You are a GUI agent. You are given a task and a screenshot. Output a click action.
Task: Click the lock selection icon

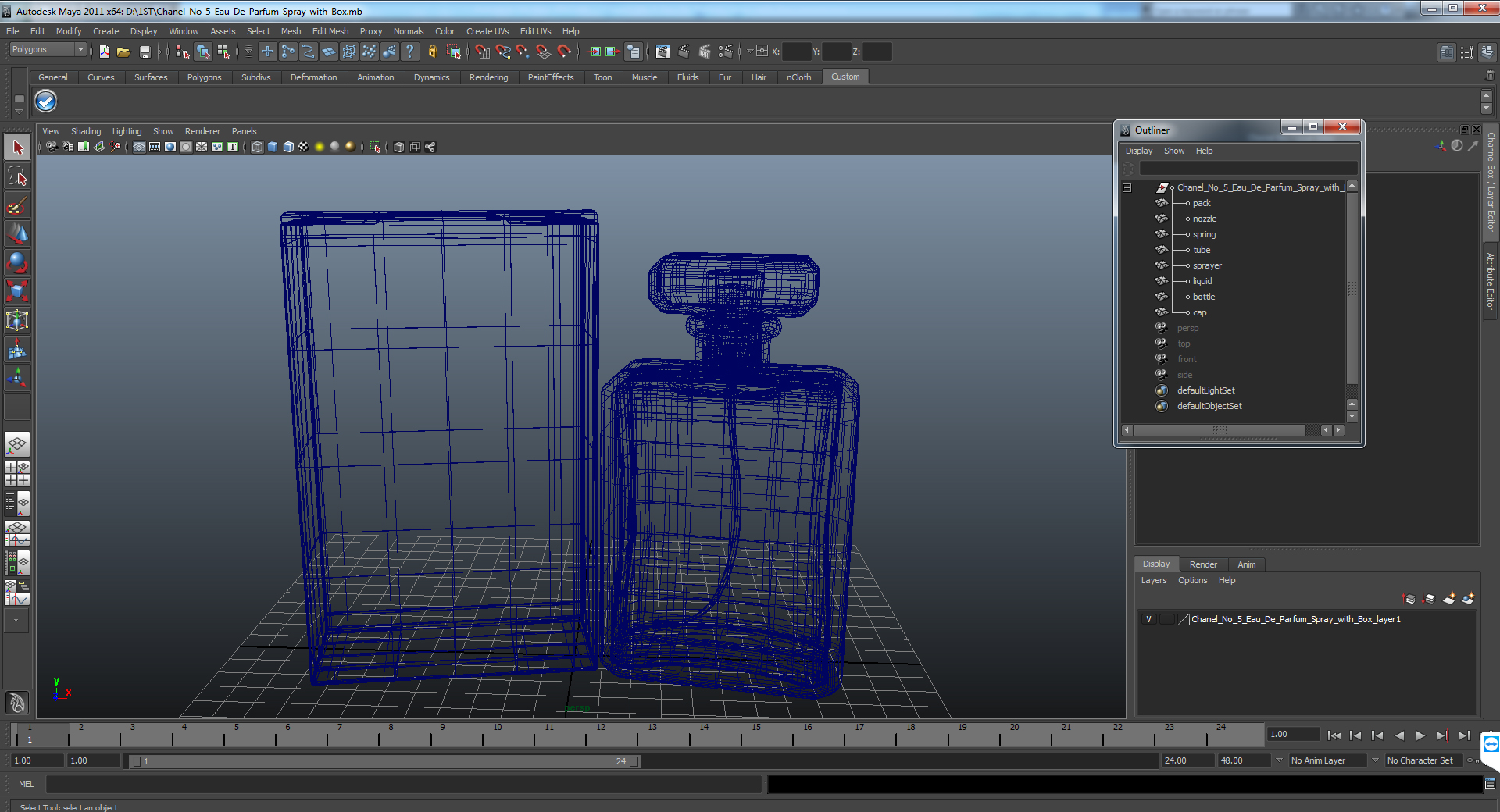(432, 52)
